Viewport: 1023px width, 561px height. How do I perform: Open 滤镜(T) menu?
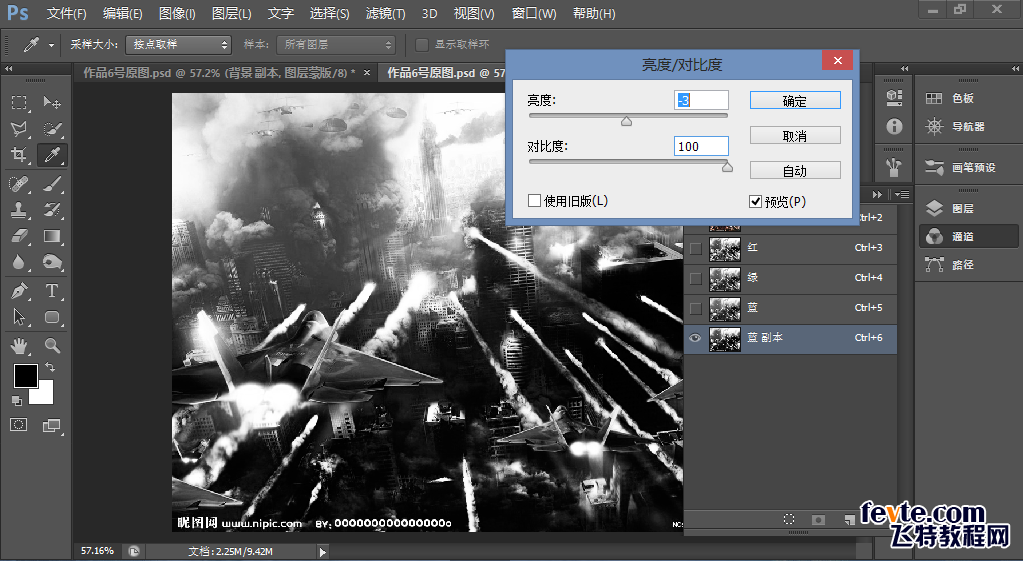point(386,13)
